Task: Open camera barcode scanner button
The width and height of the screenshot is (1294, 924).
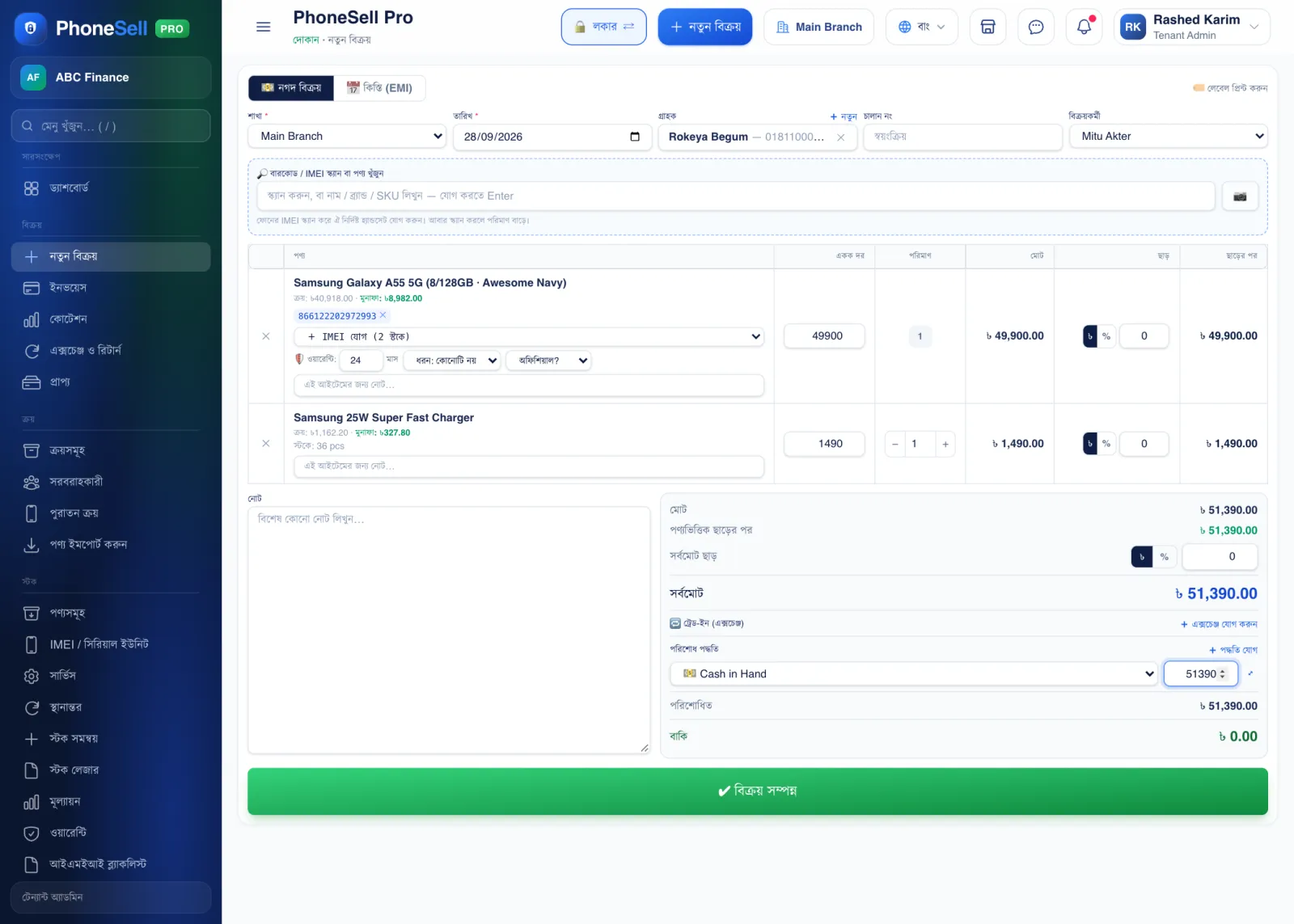Action: point(1240,196)
